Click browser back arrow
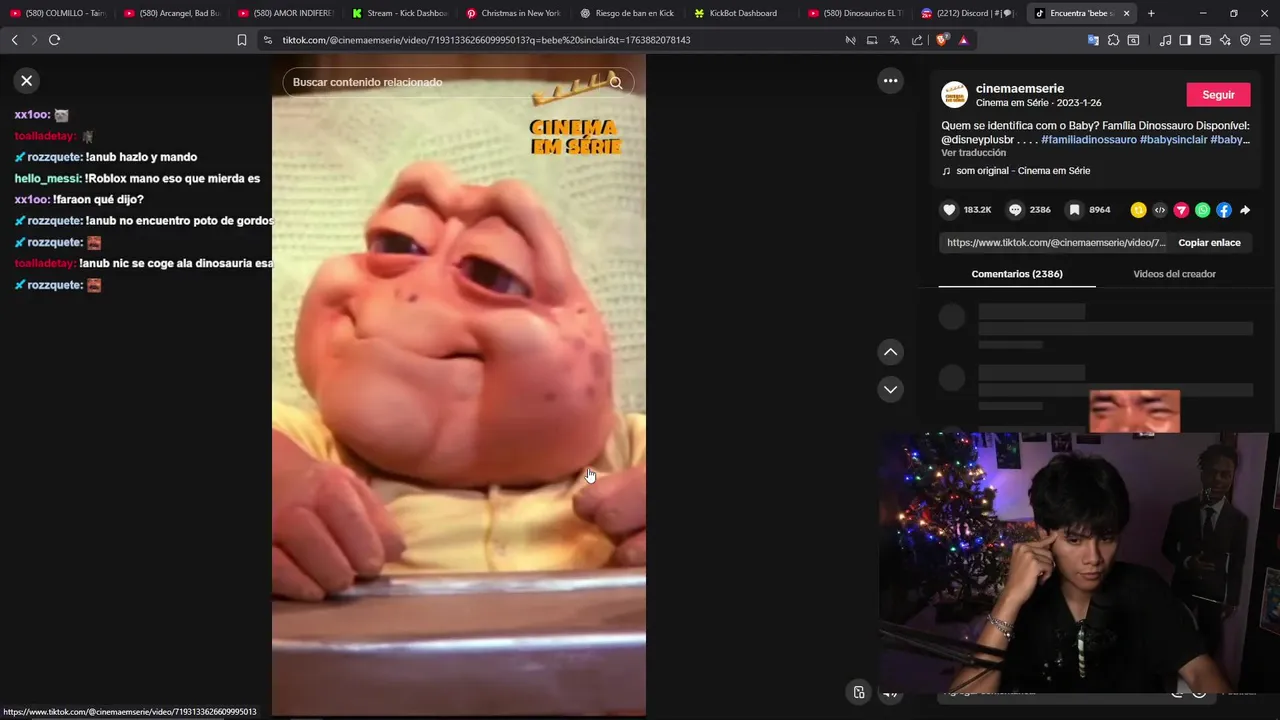 tap(14, 40)
